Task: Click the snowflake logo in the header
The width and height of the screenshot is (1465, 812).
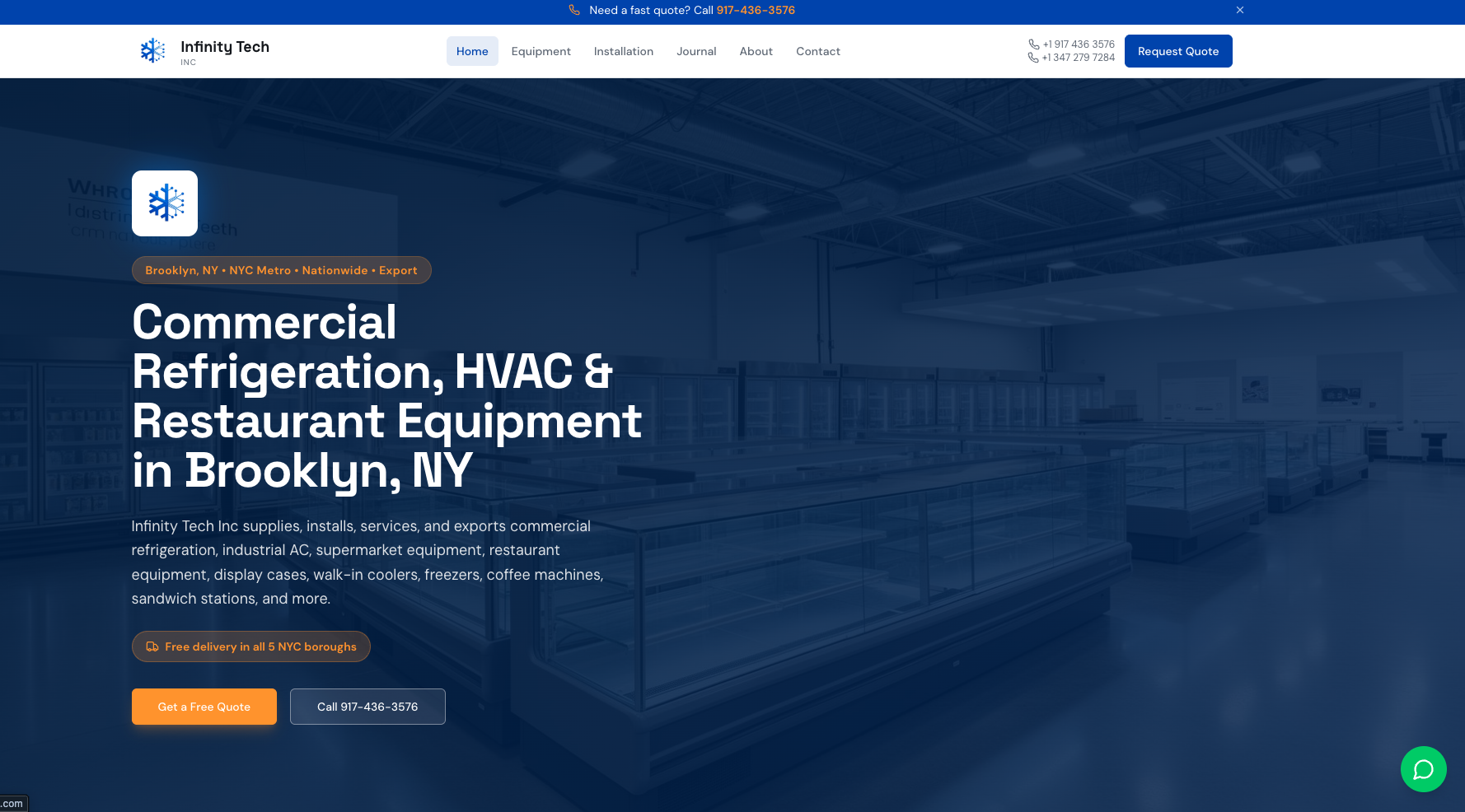Action: 153,51
